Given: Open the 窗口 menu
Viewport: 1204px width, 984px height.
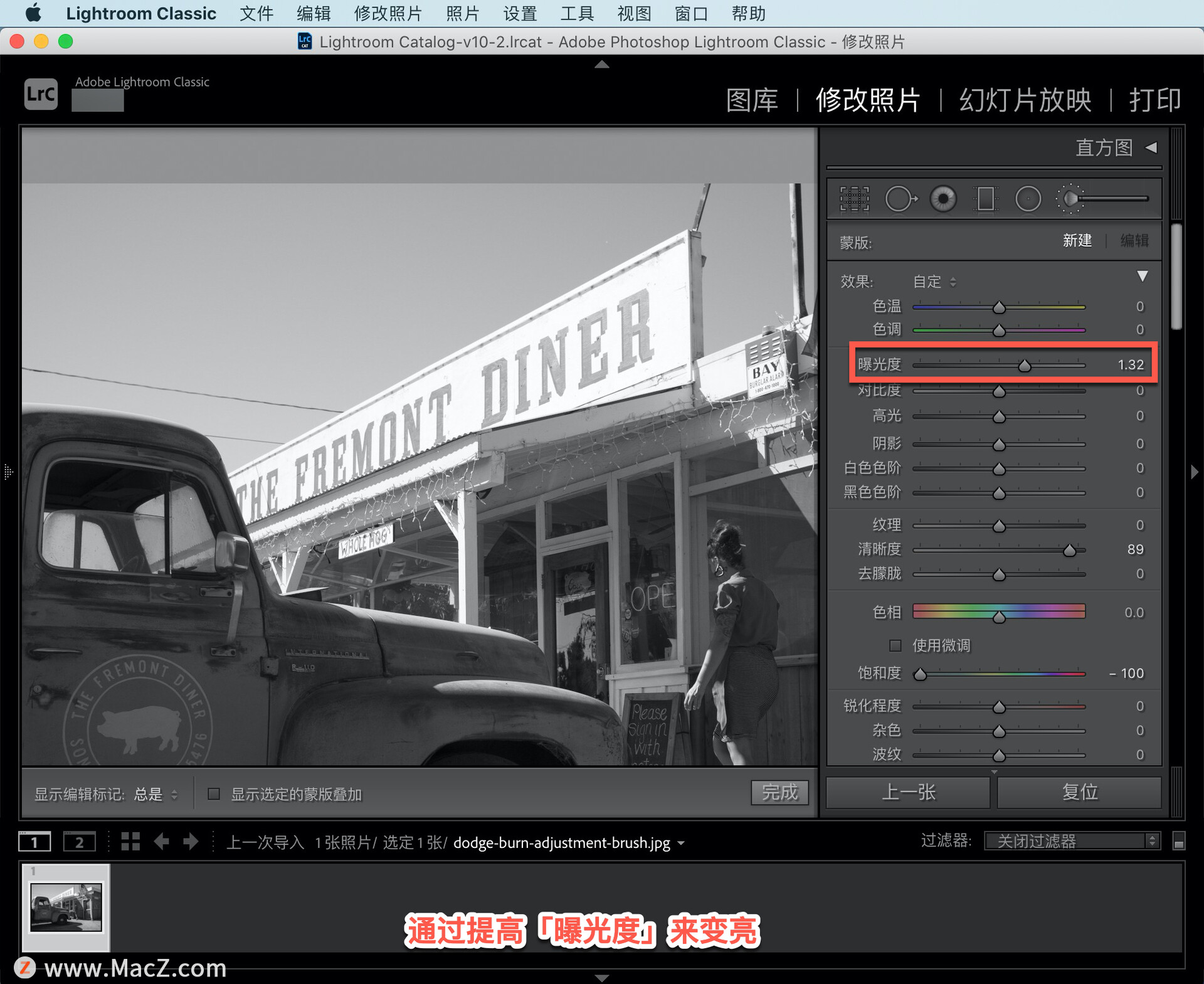Looking at the screenshot, I should 691,13.
